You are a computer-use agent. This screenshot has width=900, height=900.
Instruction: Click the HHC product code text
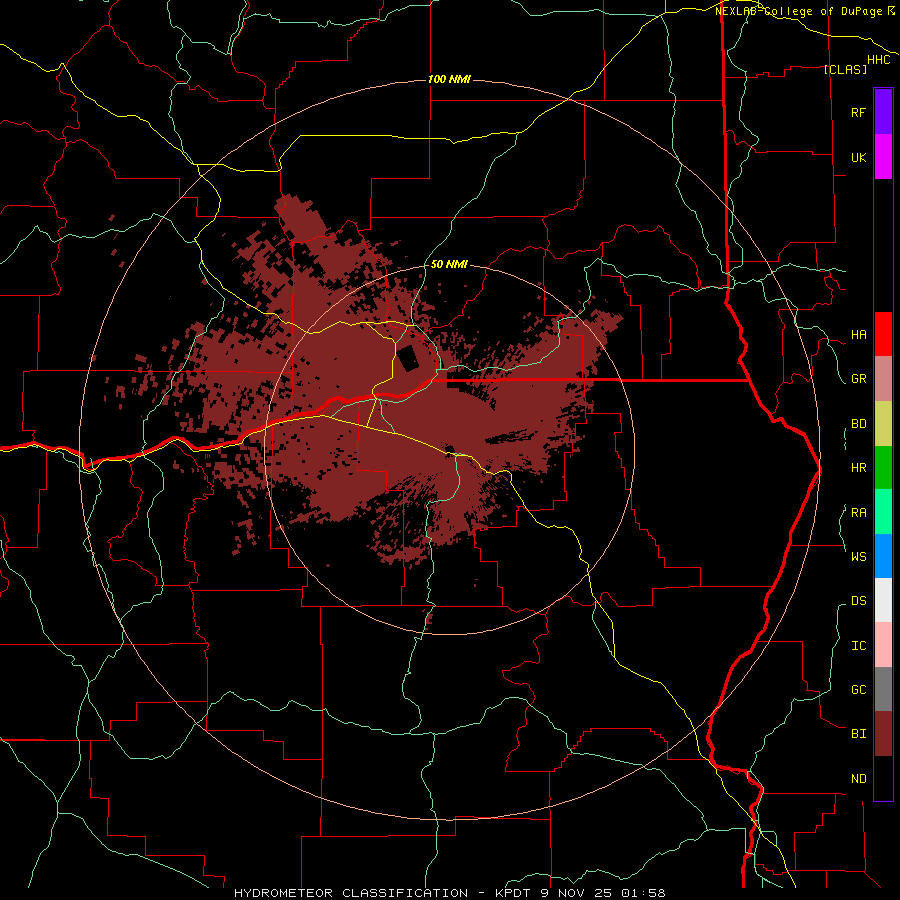click(x=878, y=60)
